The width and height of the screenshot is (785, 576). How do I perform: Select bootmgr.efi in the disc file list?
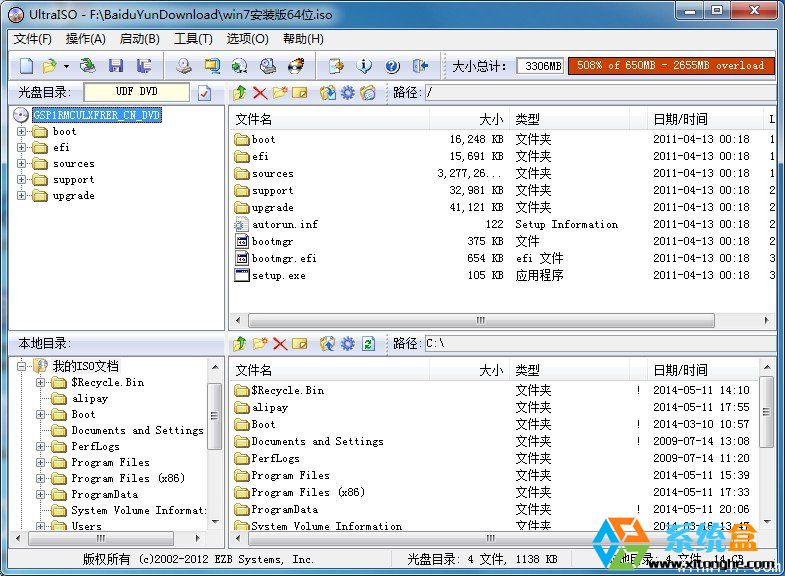284,259
